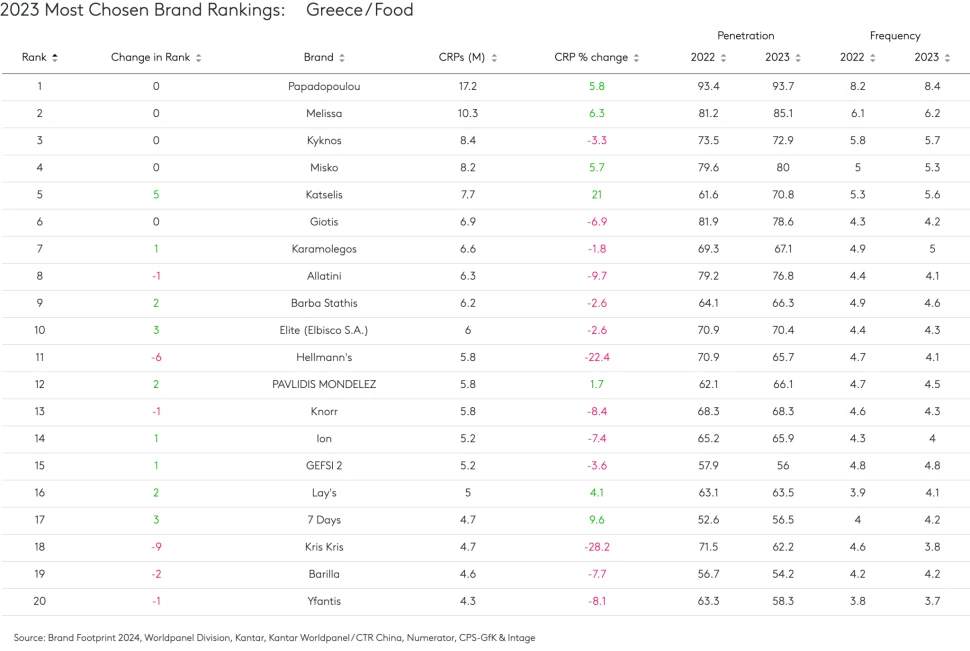This screenshot has width=970, height=651.
Task: Sort table using CRPs (M) arrow icon
Action: pyautogui.click(x=494, y=58)
